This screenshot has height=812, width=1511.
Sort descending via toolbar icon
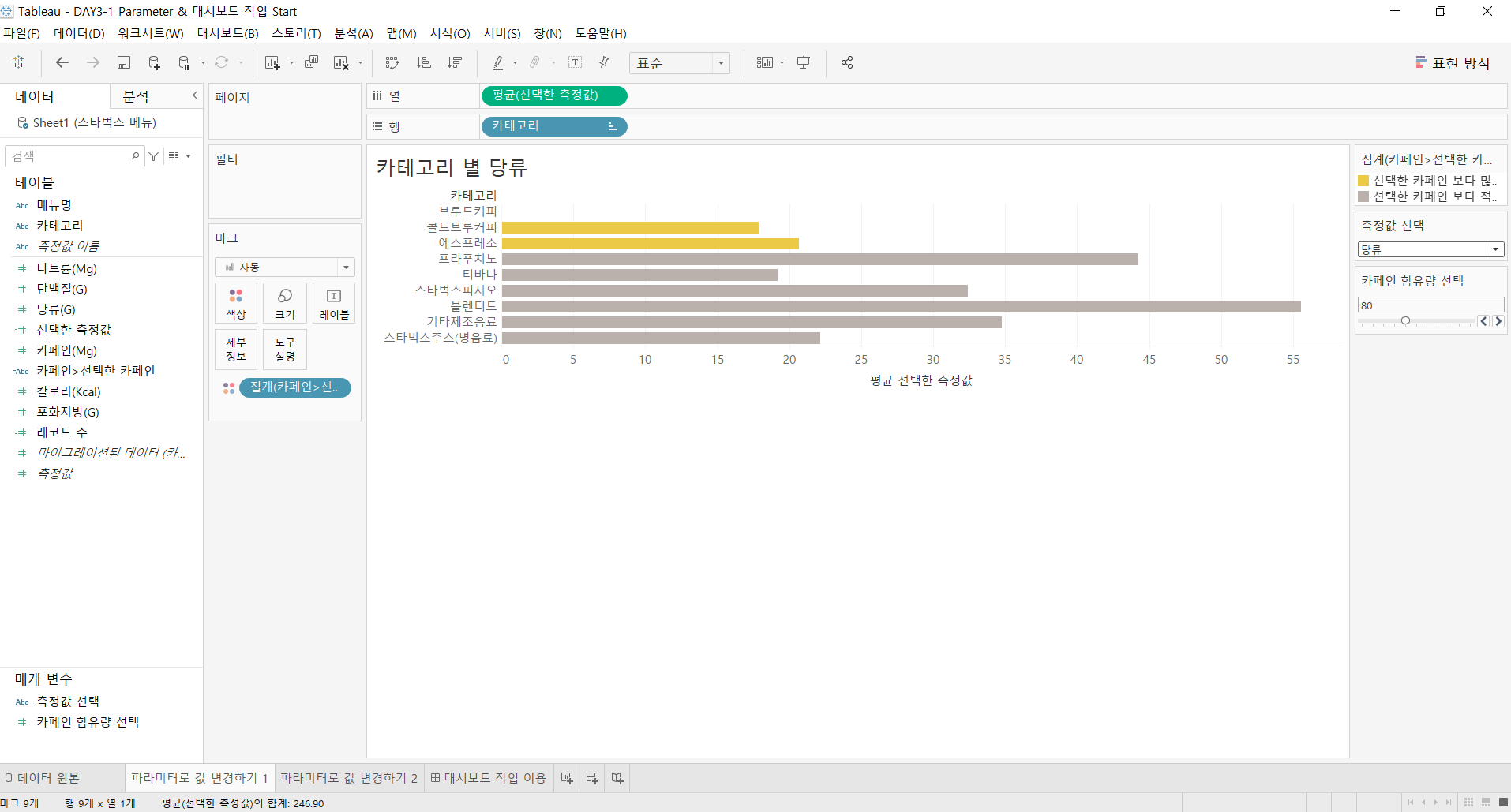(x=455, y=62)
